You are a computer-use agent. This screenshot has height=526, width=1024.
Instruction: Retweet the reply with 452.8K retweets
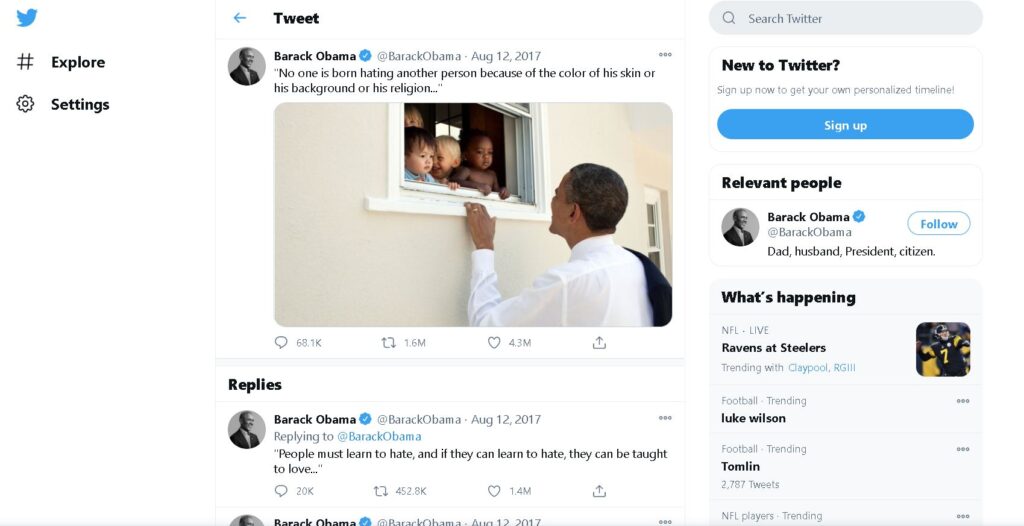click(x=380, y=491)
